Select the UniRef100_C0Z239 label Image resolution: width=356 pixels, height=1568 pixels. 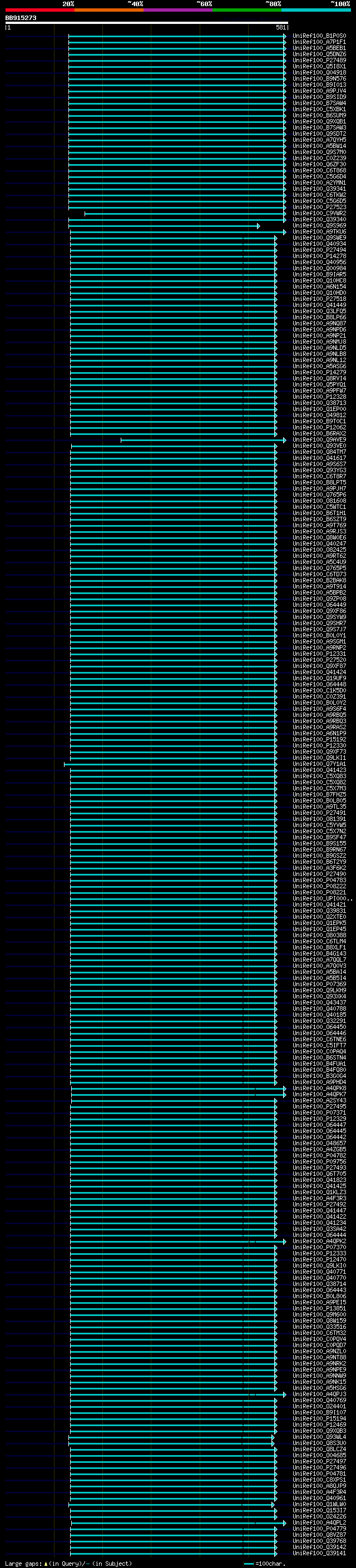[319, 159]
